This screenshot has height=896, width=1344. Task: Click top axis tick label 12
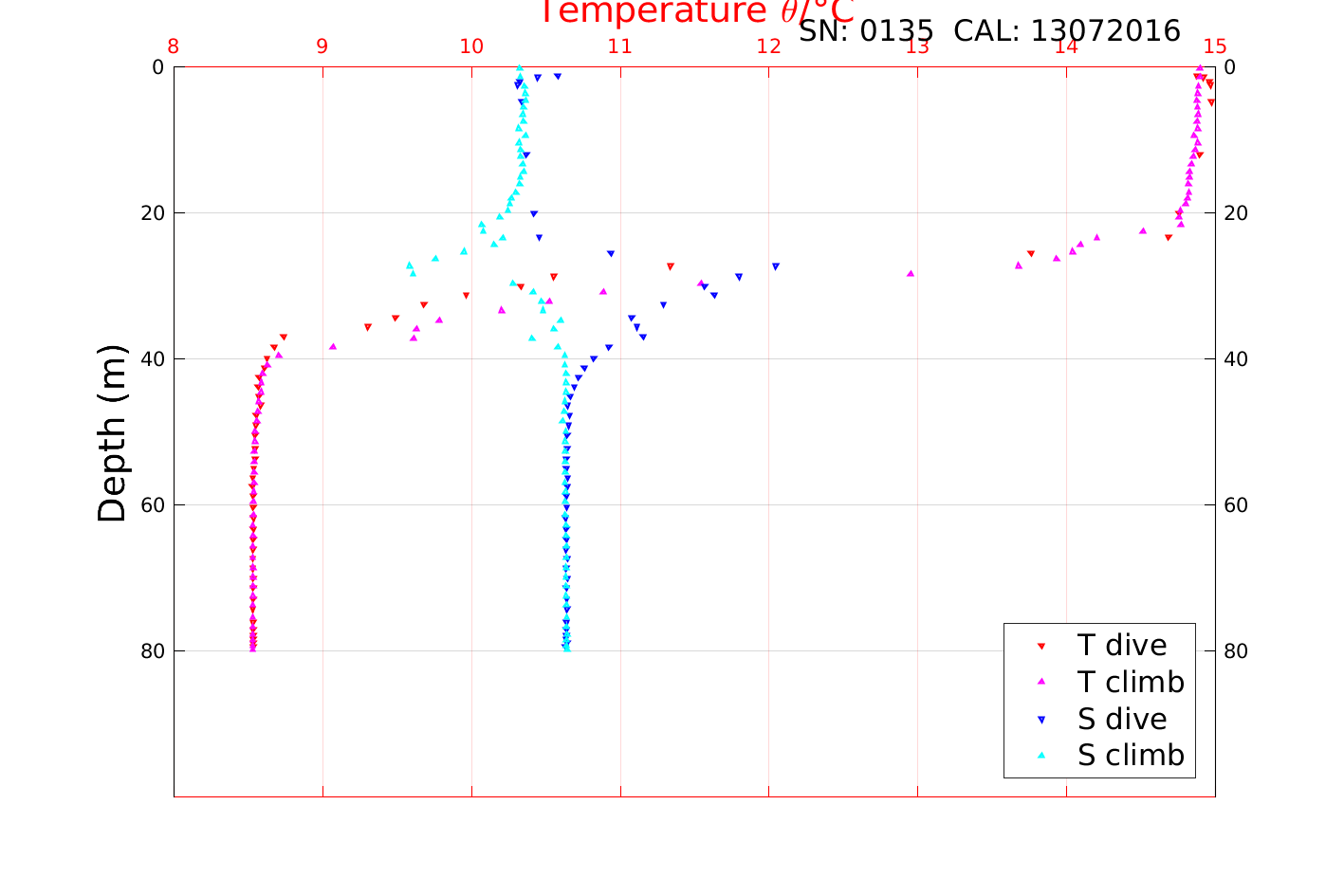coord(769,46)
